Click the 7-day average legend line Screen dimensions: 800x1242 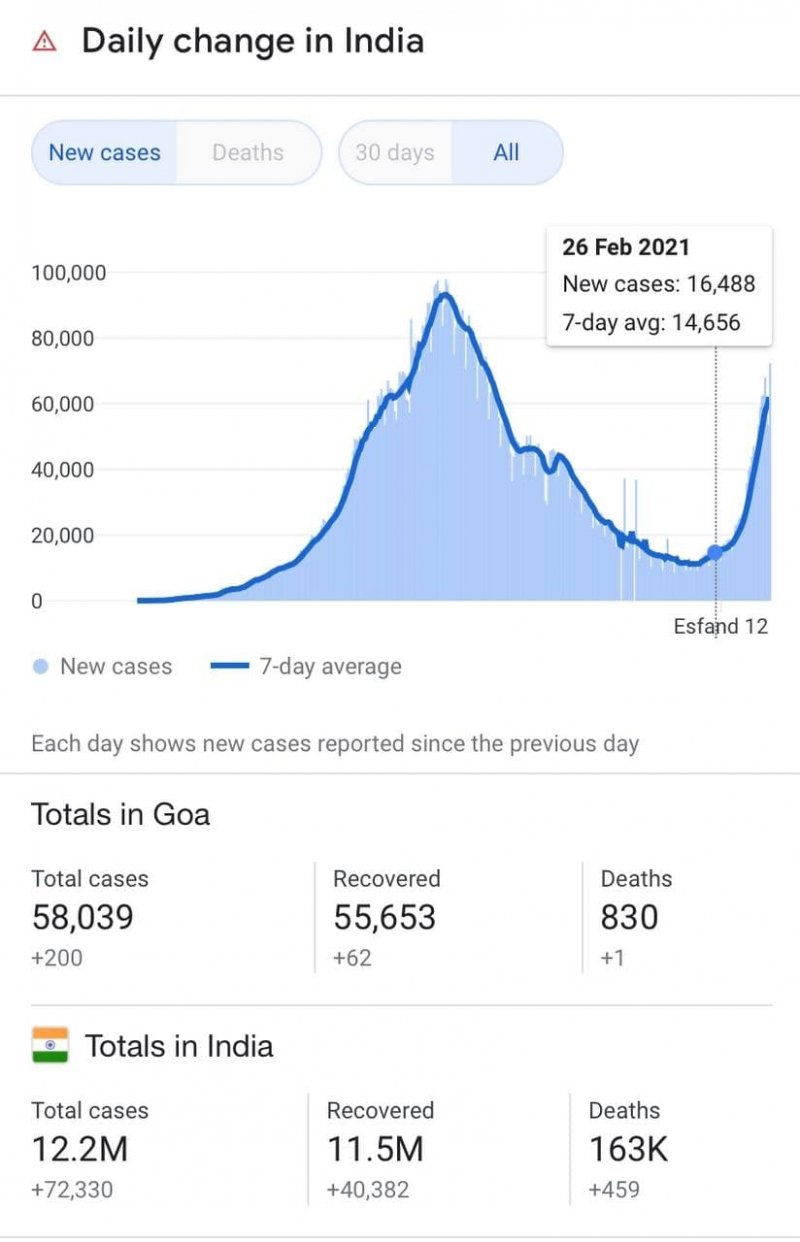pyautogui.click(x=229, y=667)
